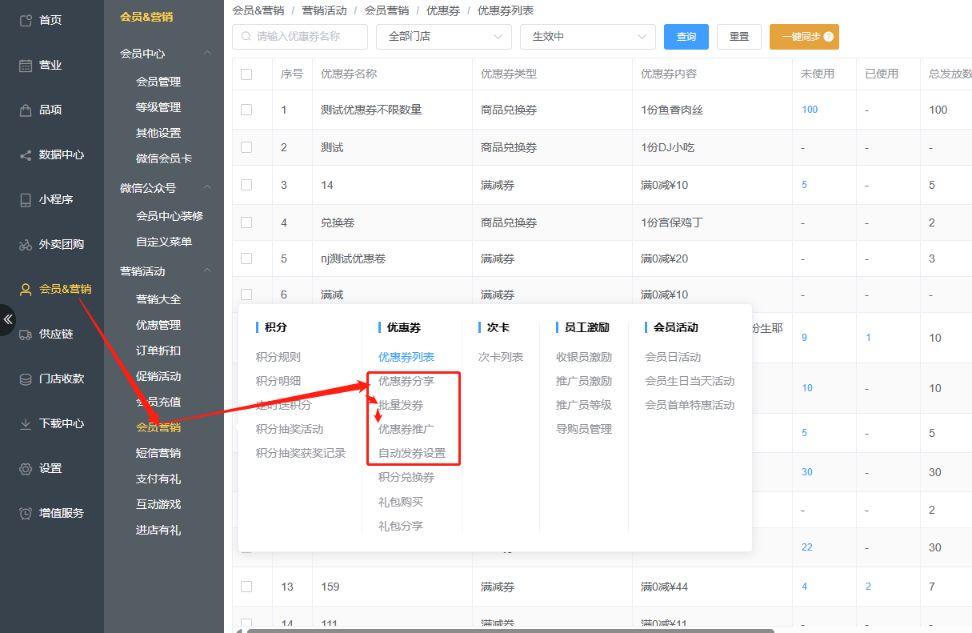Open 会员管理 in submenu

158,82
